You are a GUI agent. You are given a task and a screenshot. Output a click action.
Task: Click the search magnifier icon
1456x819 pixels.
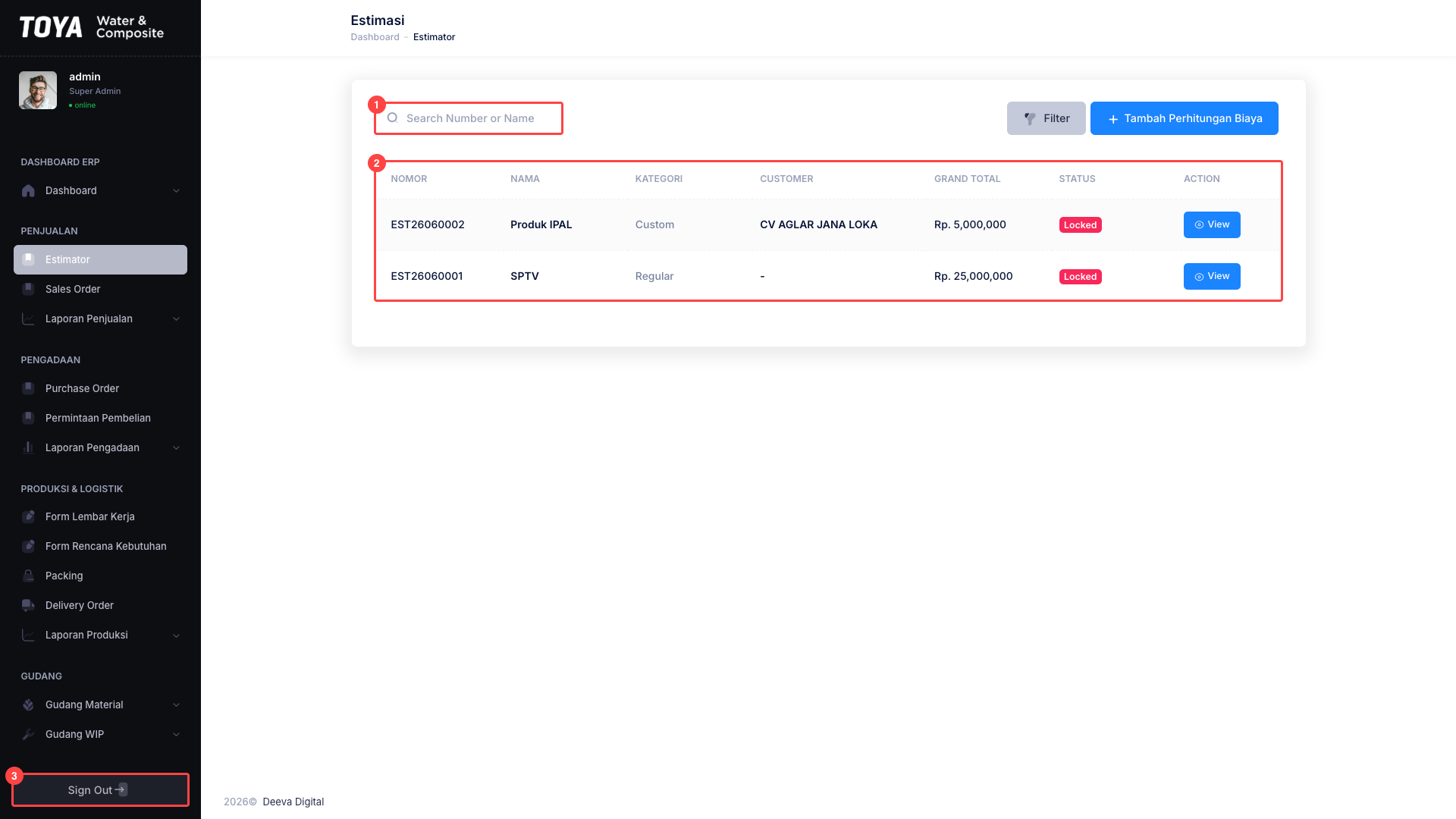(x=392, y=118)
